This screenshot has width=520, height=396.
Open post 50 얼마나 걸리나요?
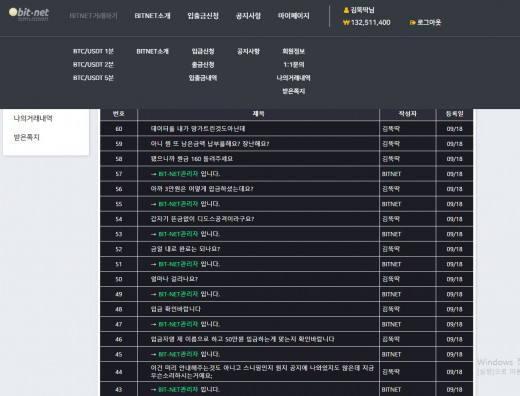pos(174,279)
